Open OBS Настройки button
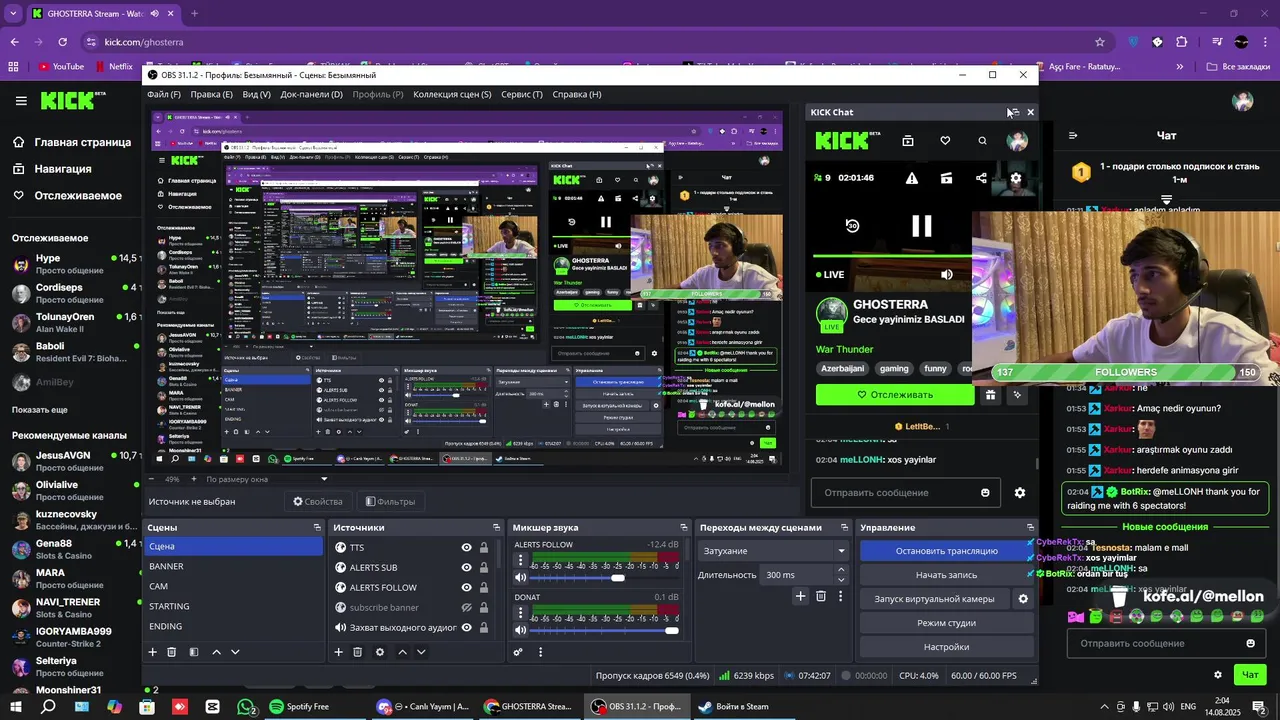The height and width of the screenshot is (720, 1280). 946,647
